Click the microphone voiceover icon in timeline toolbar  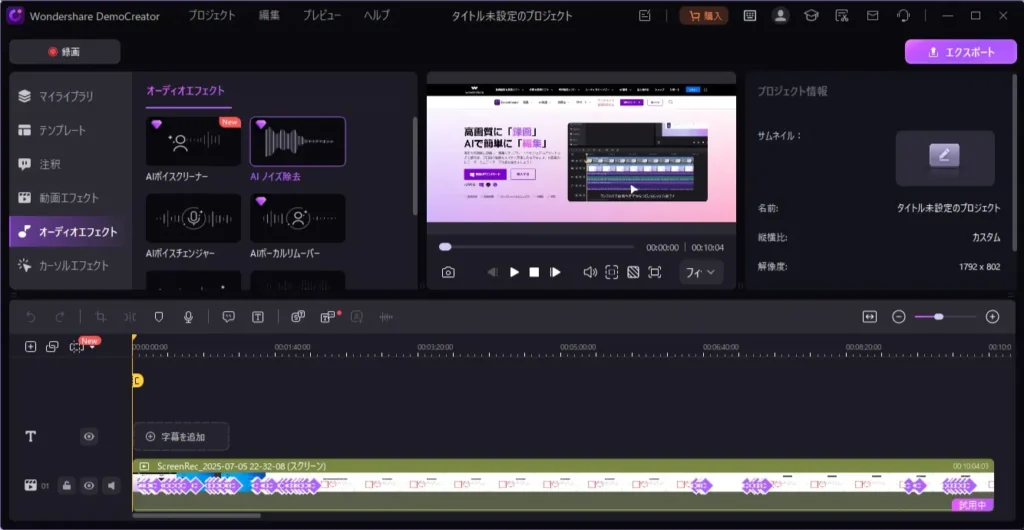[188, 317]
